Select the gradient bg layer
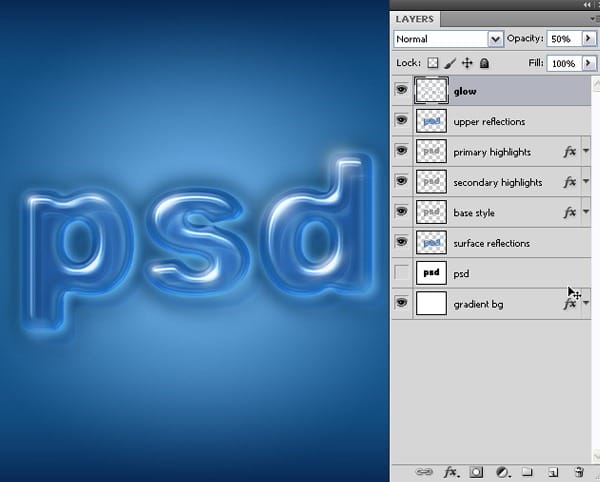The height and width of the screenshot is (482, 600). tap(491, 304)
